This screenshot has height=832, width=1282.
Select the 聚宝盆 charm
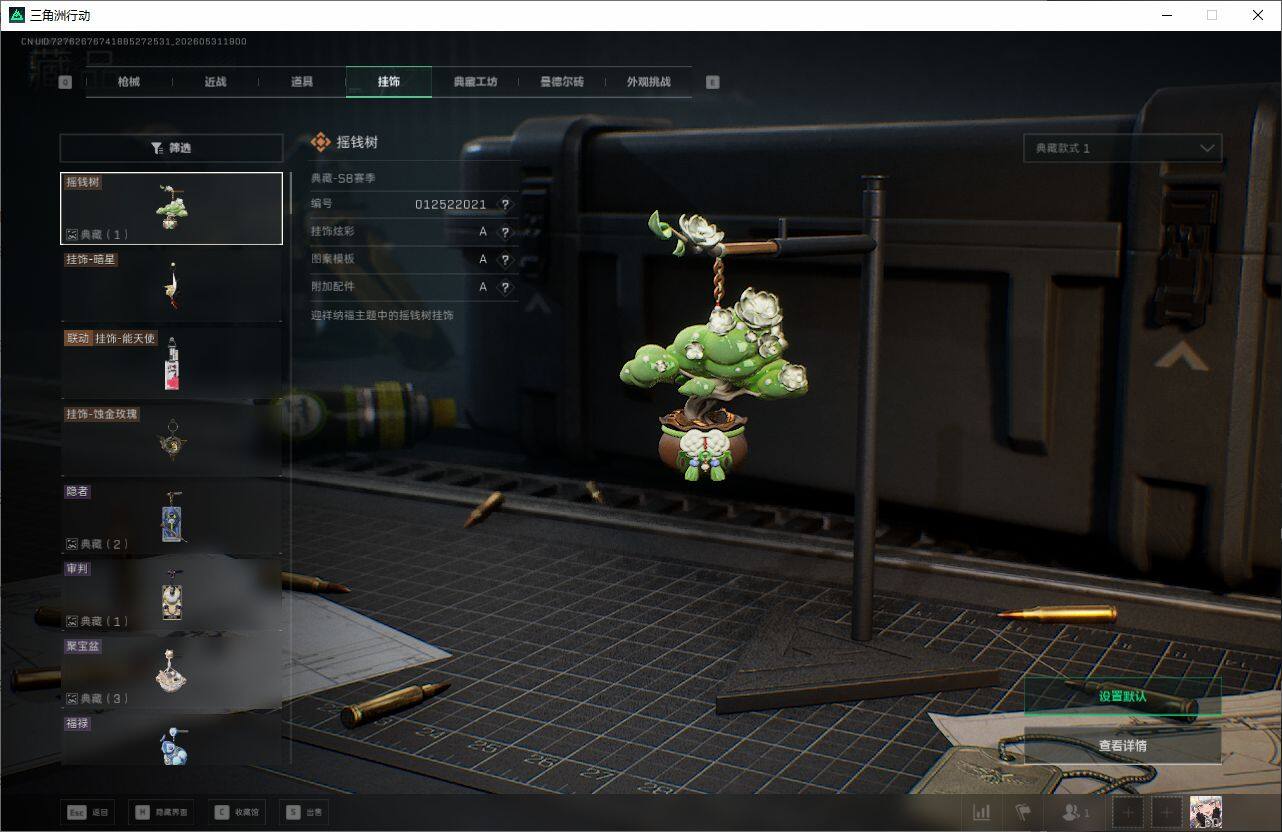171,672
